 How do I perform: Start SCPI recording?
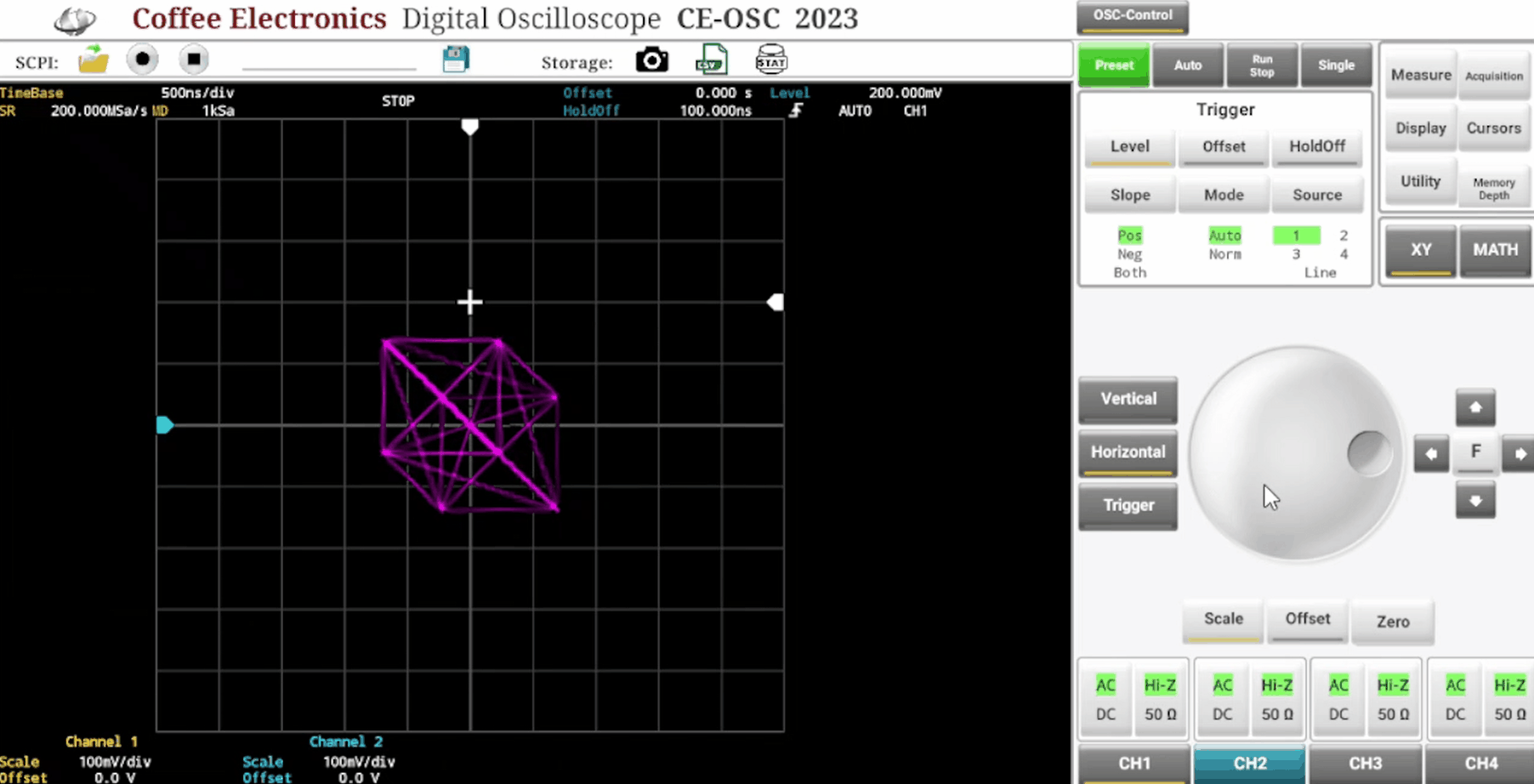(142, 59)
